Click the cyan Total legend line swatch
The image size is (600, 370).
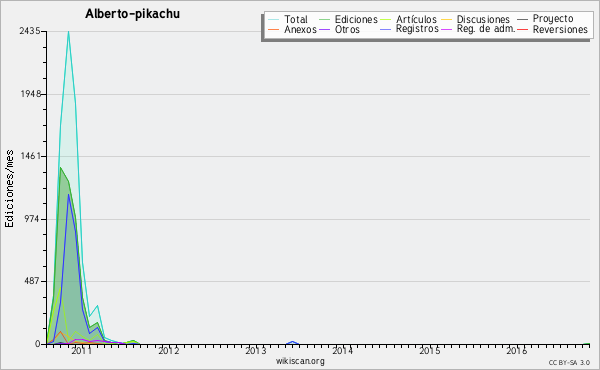click(x=273, y=20)
